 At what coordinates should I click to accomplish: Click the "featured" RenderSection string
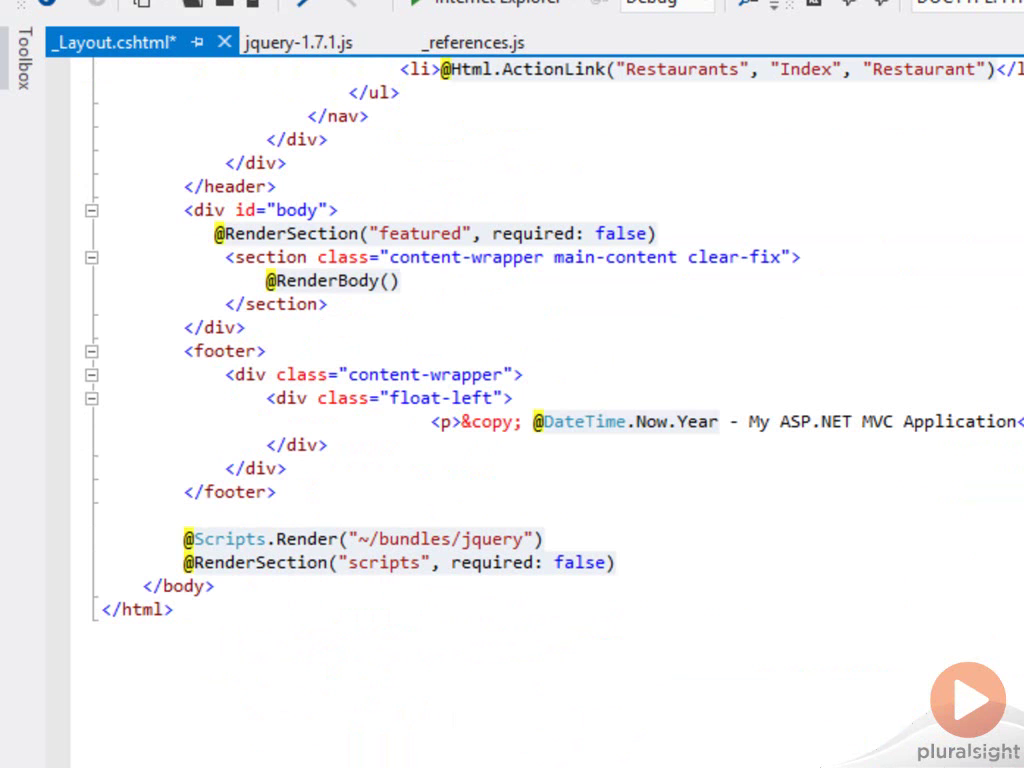419,234
